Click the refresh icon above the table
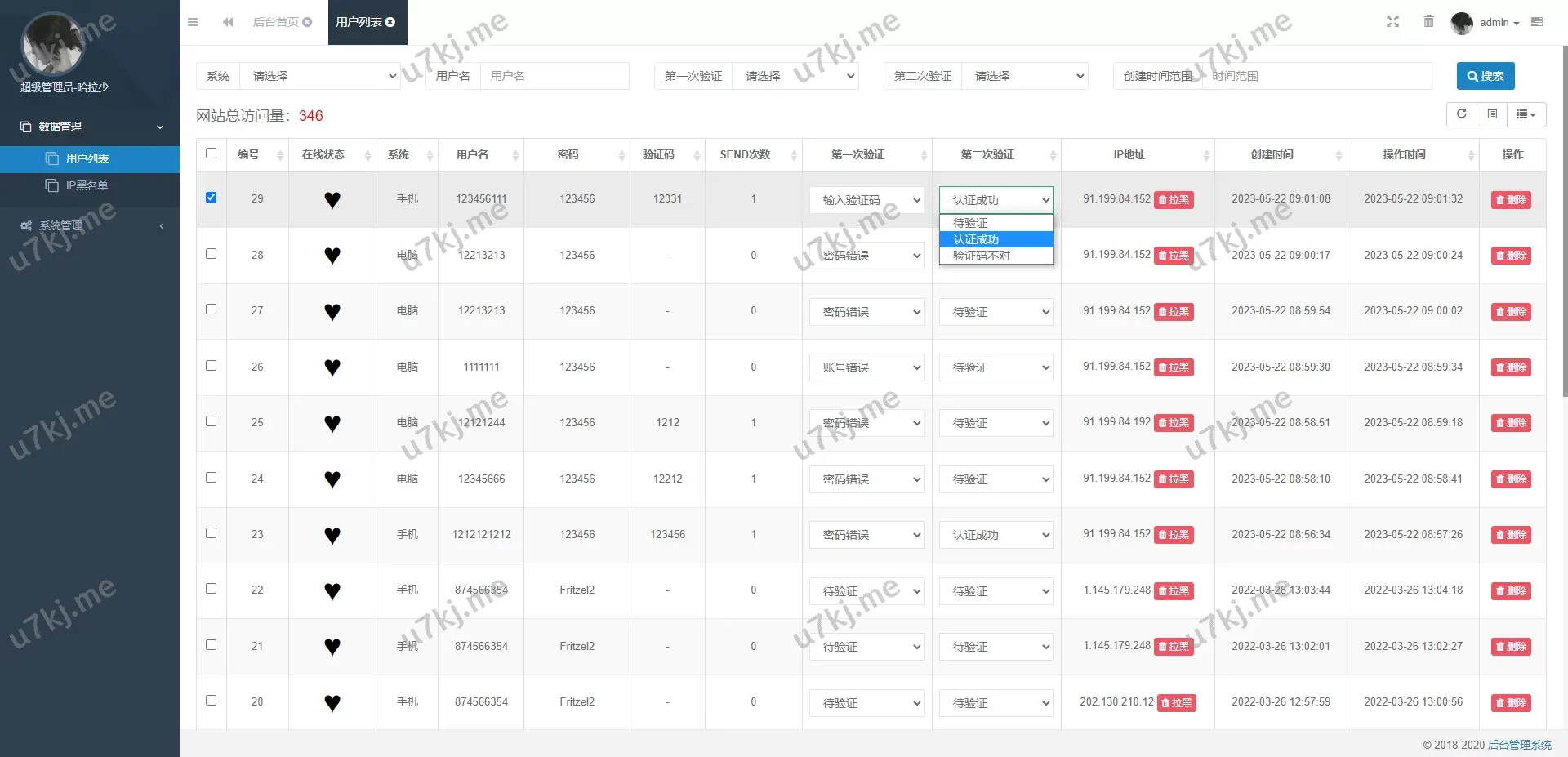Viewport: 1568px width, 757px height. 1462,114
